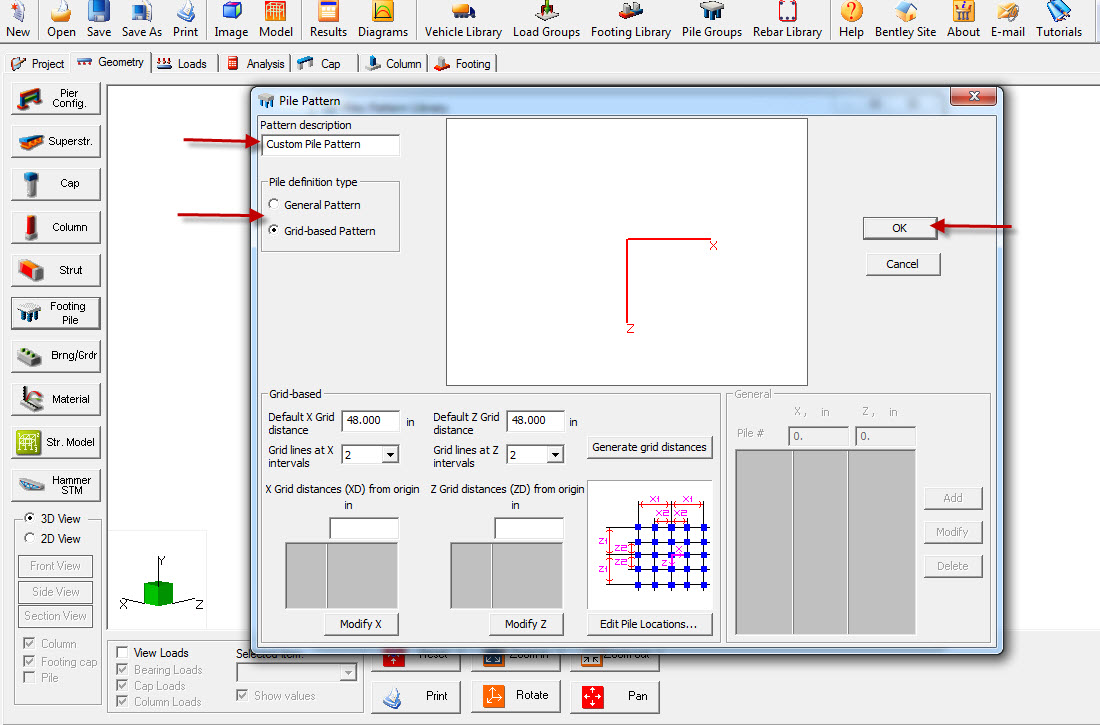The height and width of the screenshot is (725, 1100).
Task: Expand Grid lines at X intervals dropdown
Action: [390, 455]
